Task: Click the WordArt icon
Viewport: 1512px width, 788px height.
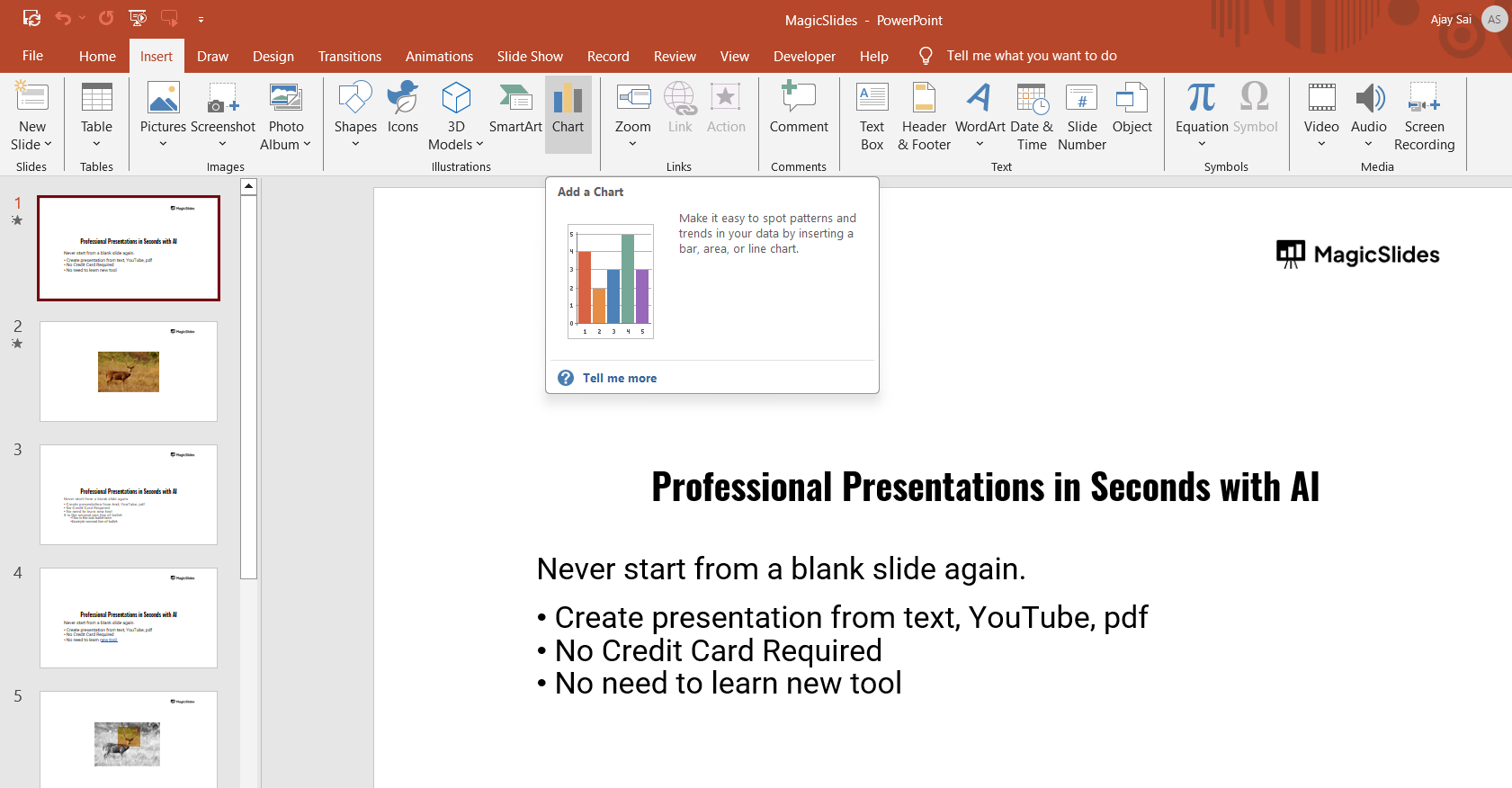Action: tap(980, 99)
